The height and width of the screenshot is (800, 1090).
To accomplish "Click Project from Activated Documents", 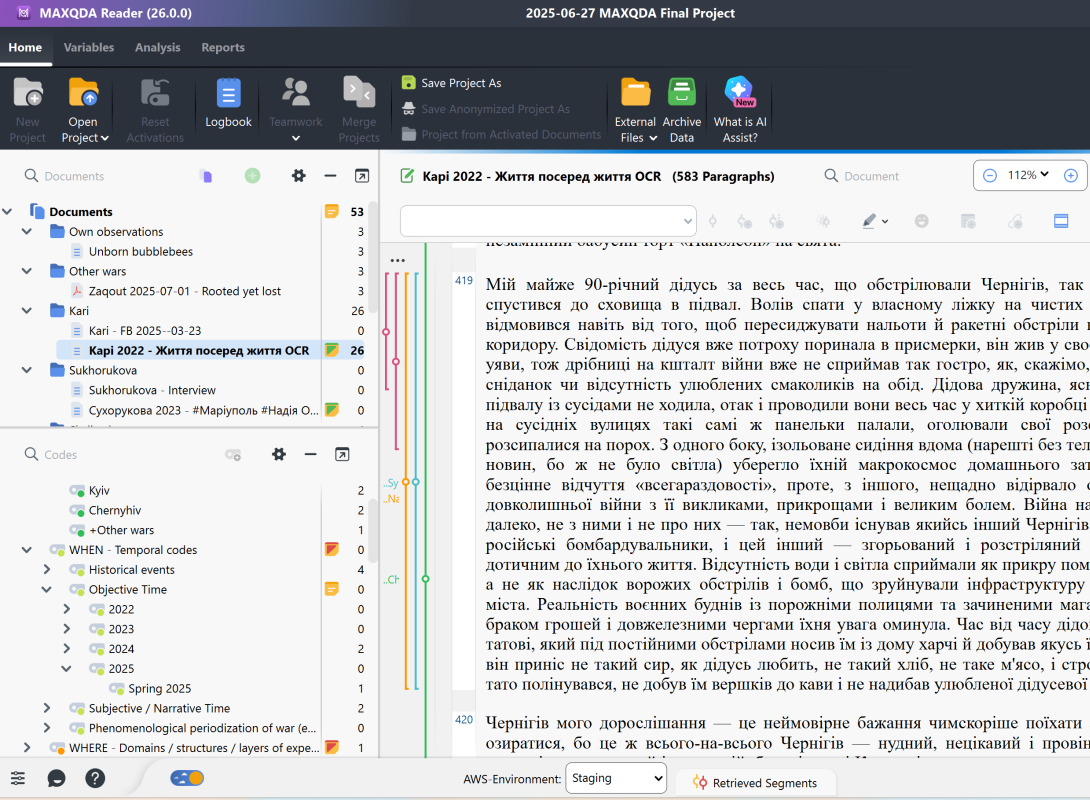I will click(501, 134).
